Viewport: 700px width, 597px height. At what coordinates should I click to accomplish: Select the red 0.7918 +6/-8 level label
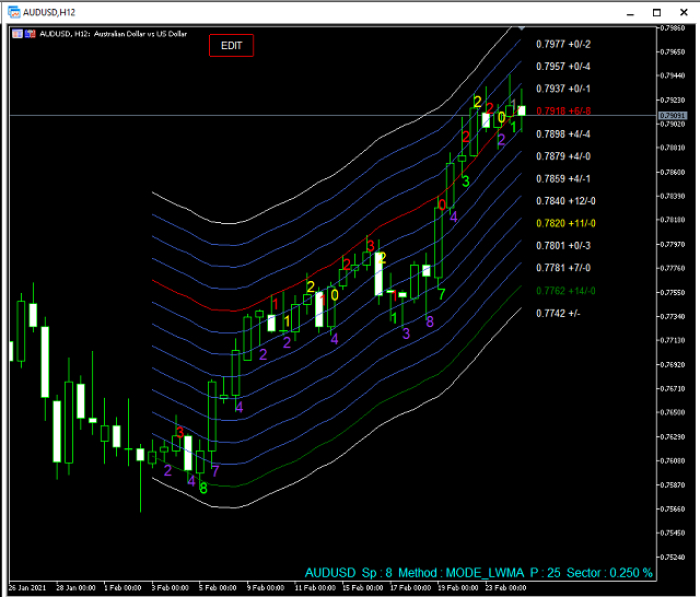click(563, 111)
